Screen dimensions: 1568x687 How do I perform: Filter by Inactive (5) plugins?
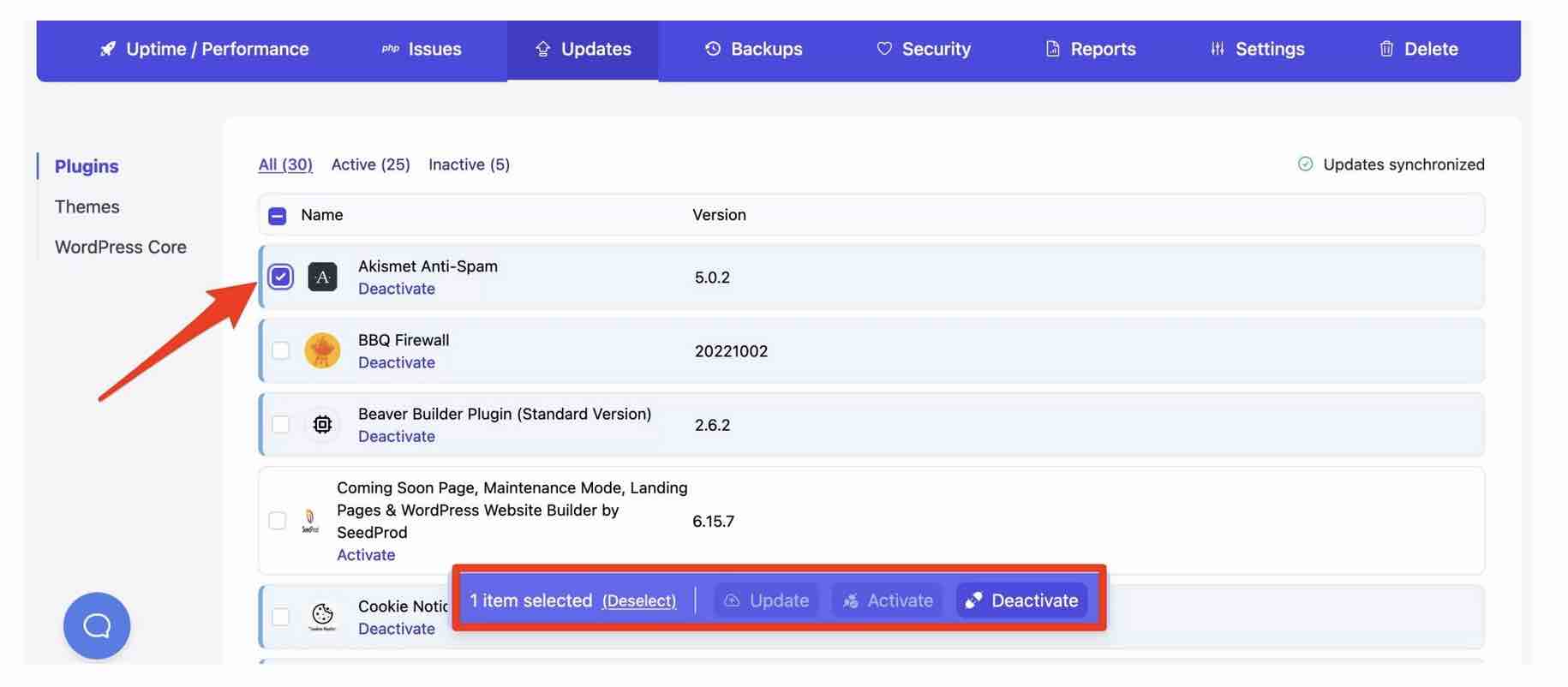pyautogui.click(x=470, y=164)
